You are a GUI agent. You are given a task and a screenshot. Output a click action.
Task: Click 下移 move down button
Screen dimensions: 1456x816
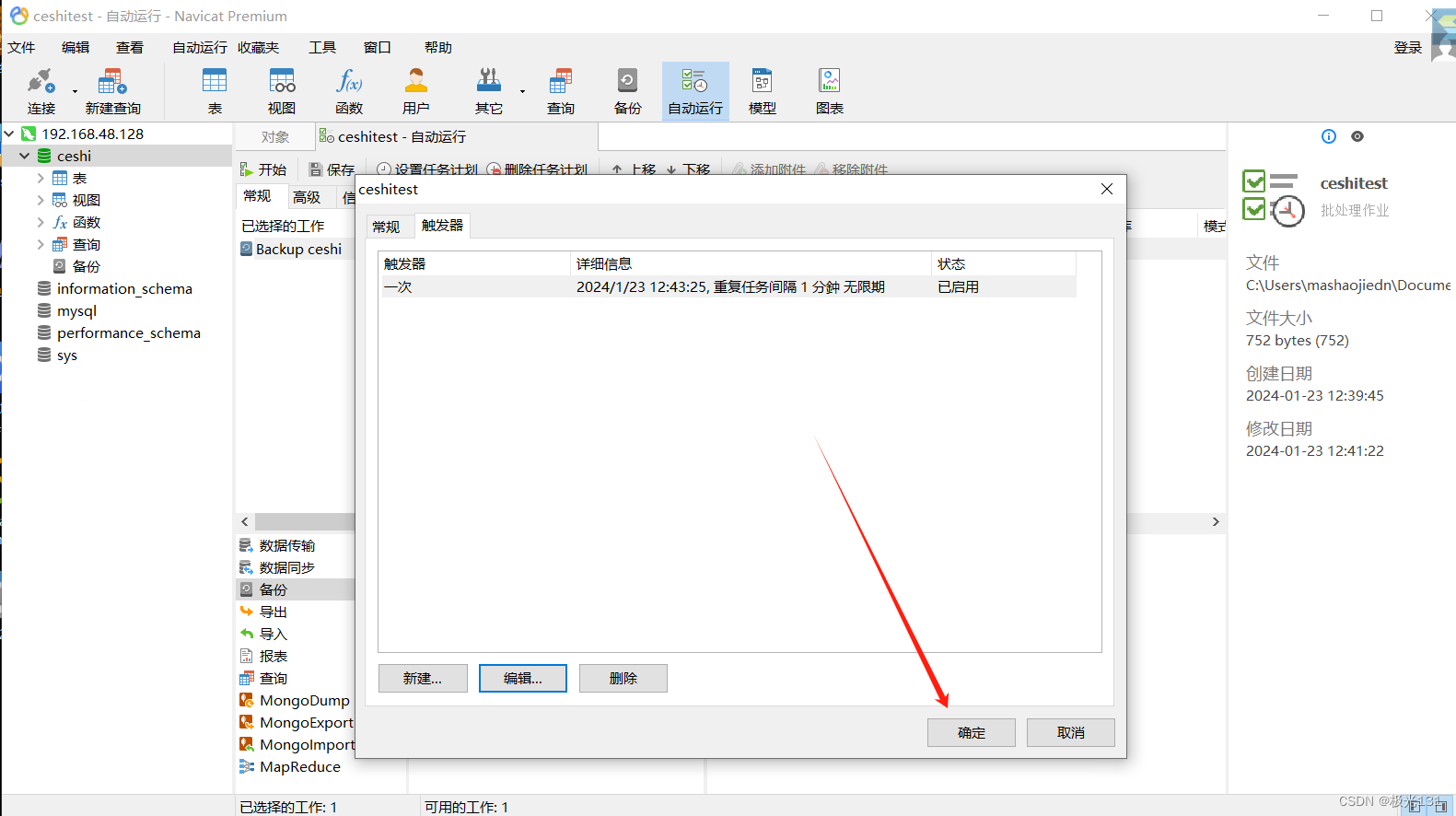(688, 169)
